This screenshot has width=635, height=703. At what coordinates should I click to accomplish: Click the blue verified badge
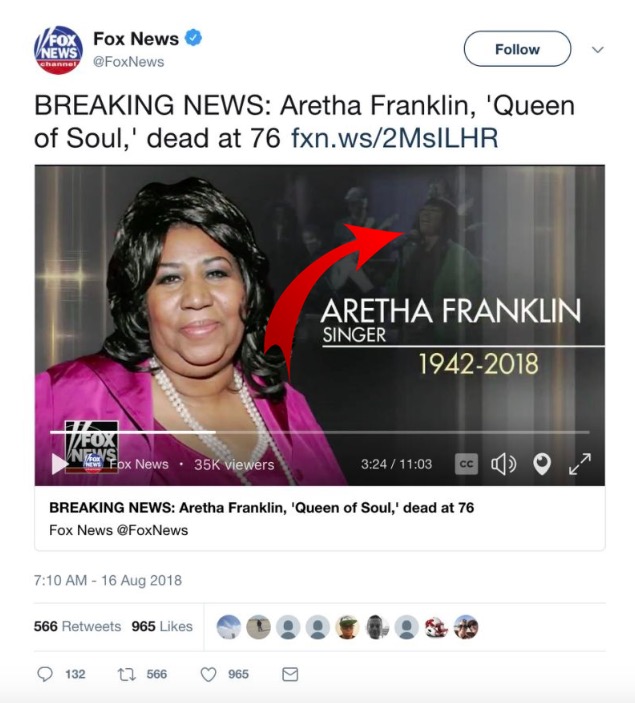coord(193,38)
